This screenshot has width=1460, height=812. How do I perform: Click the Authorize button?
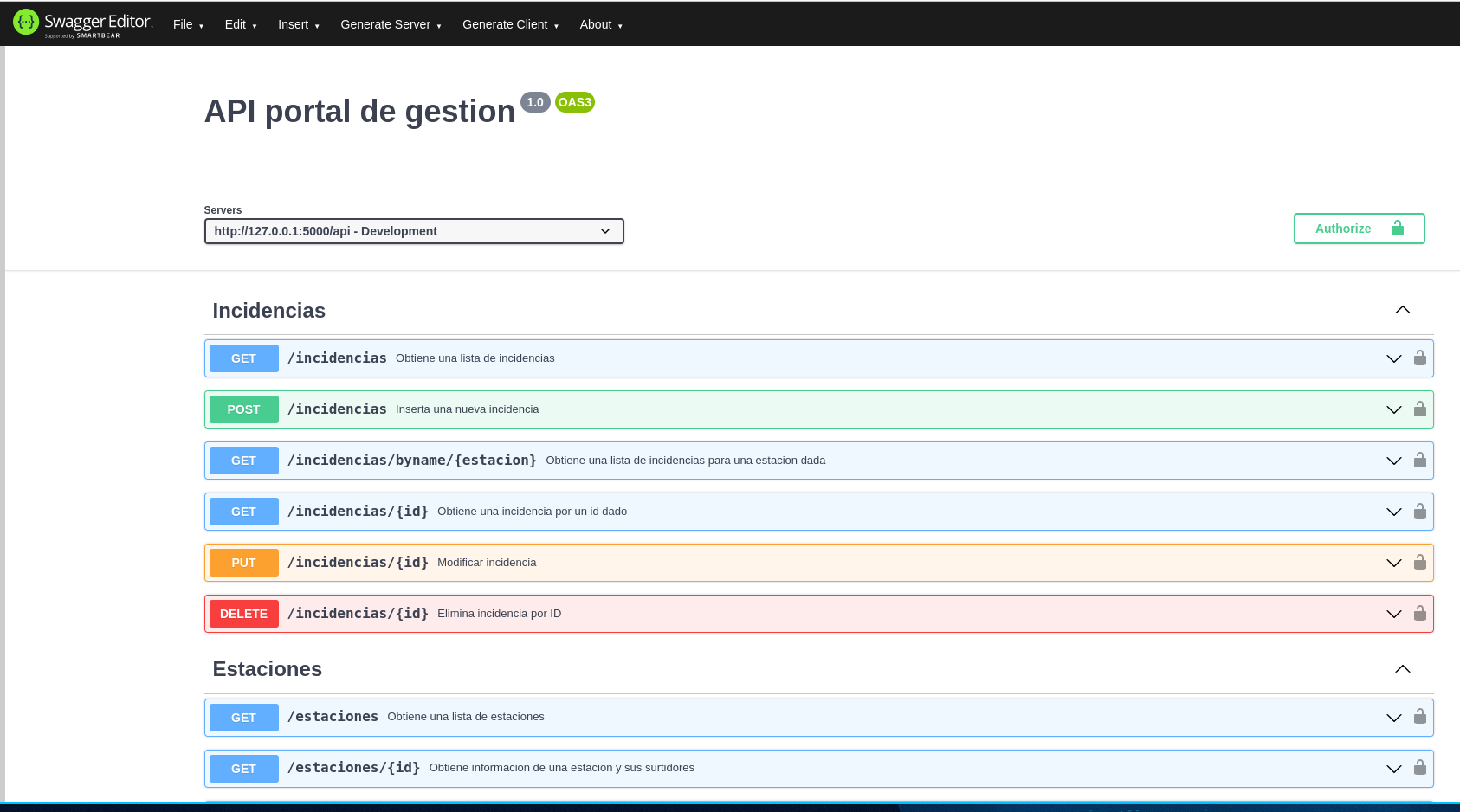pyautogui.click(x=1360, y=229)
